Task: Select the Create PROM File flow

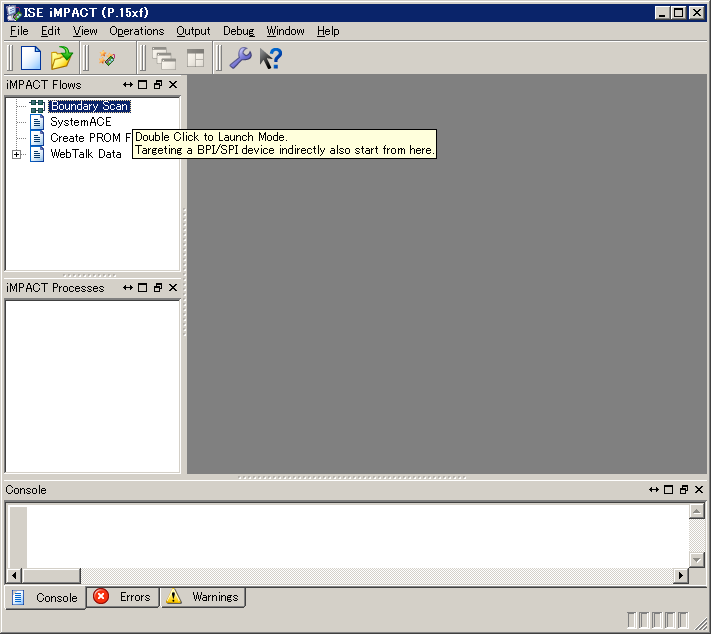Action: coord(90,138)
